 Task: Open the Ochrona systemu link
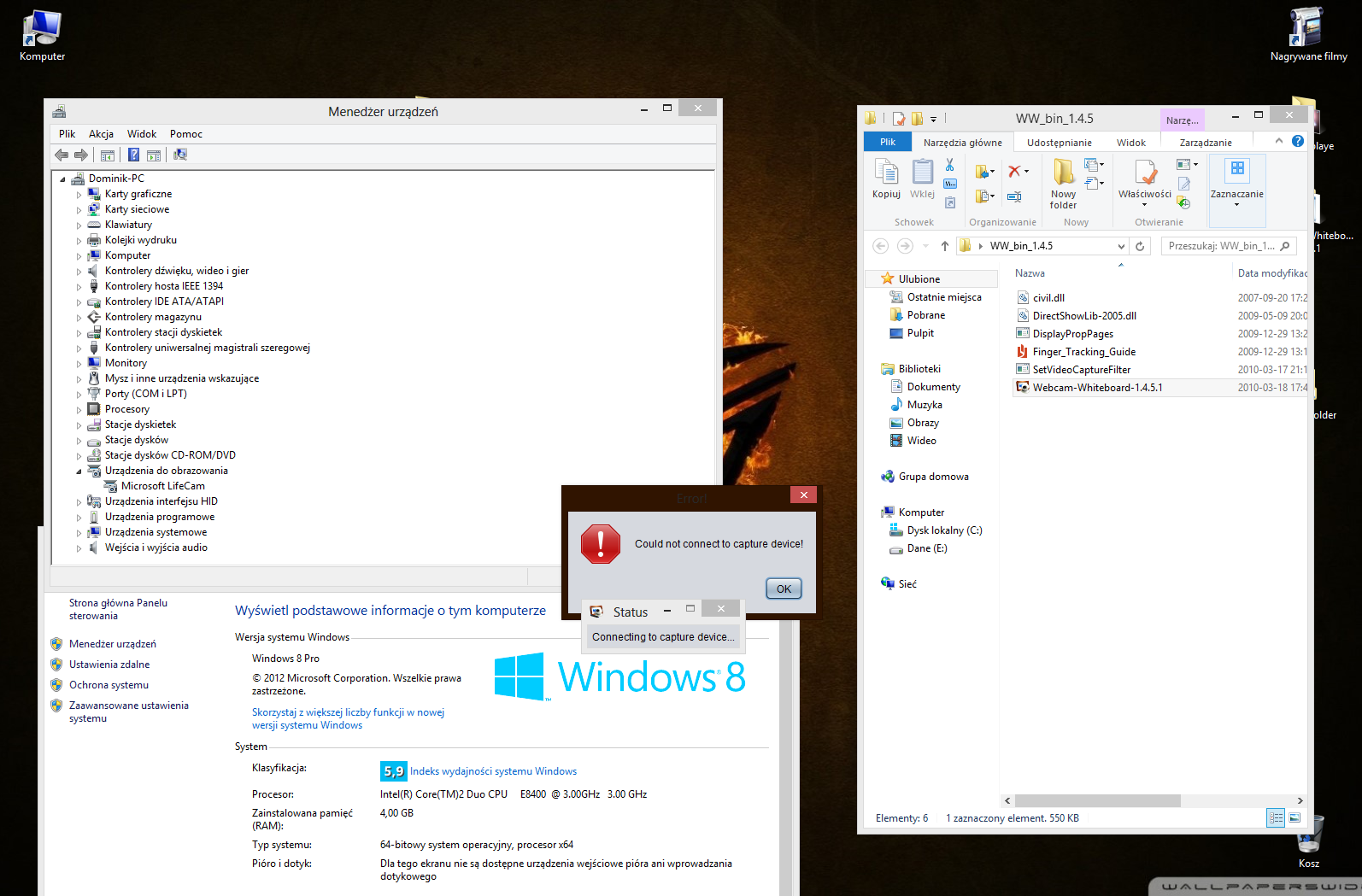[x=109, y=685]
